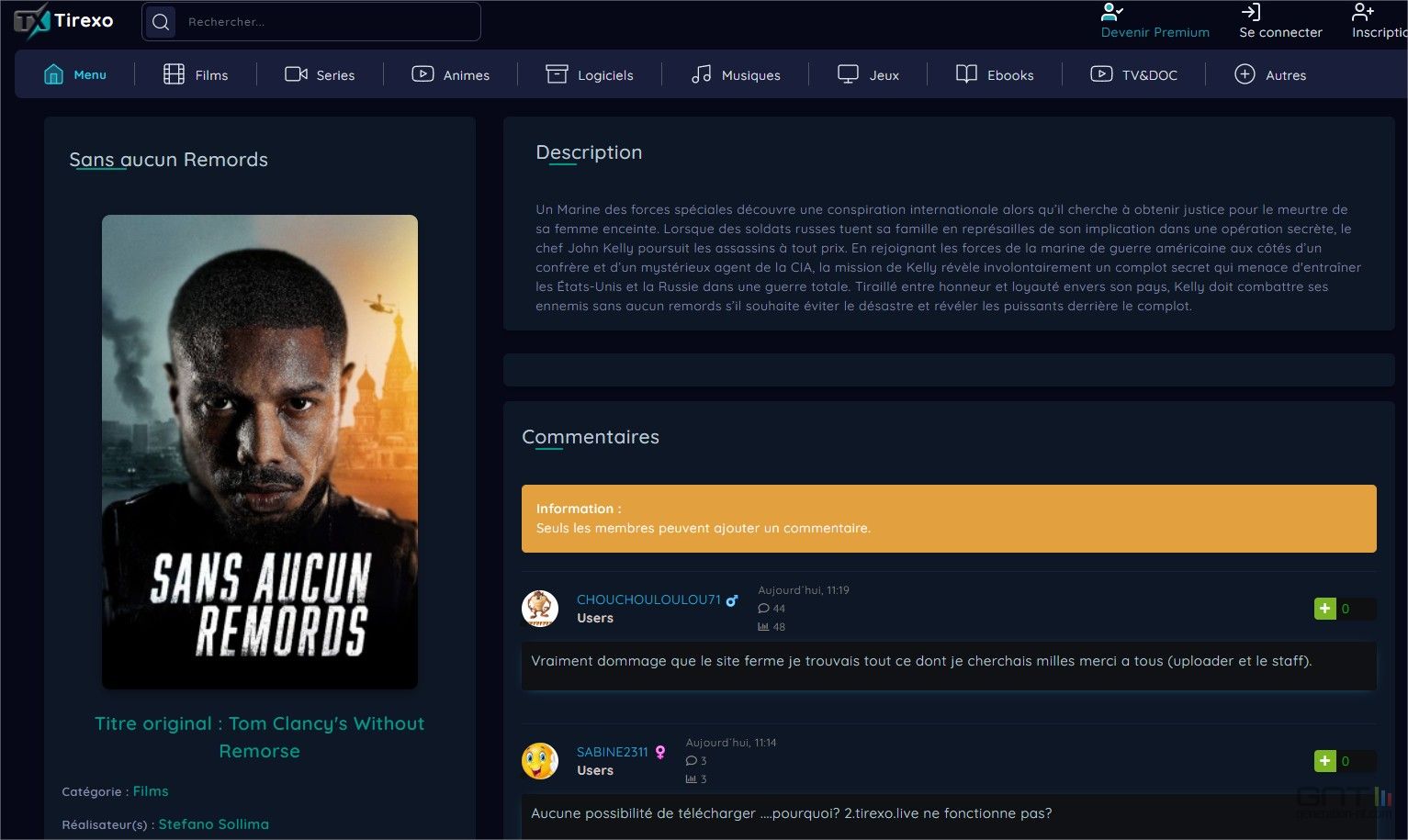Click the Tirexo logo icon
1408x840 pixels.
[31, 21]
